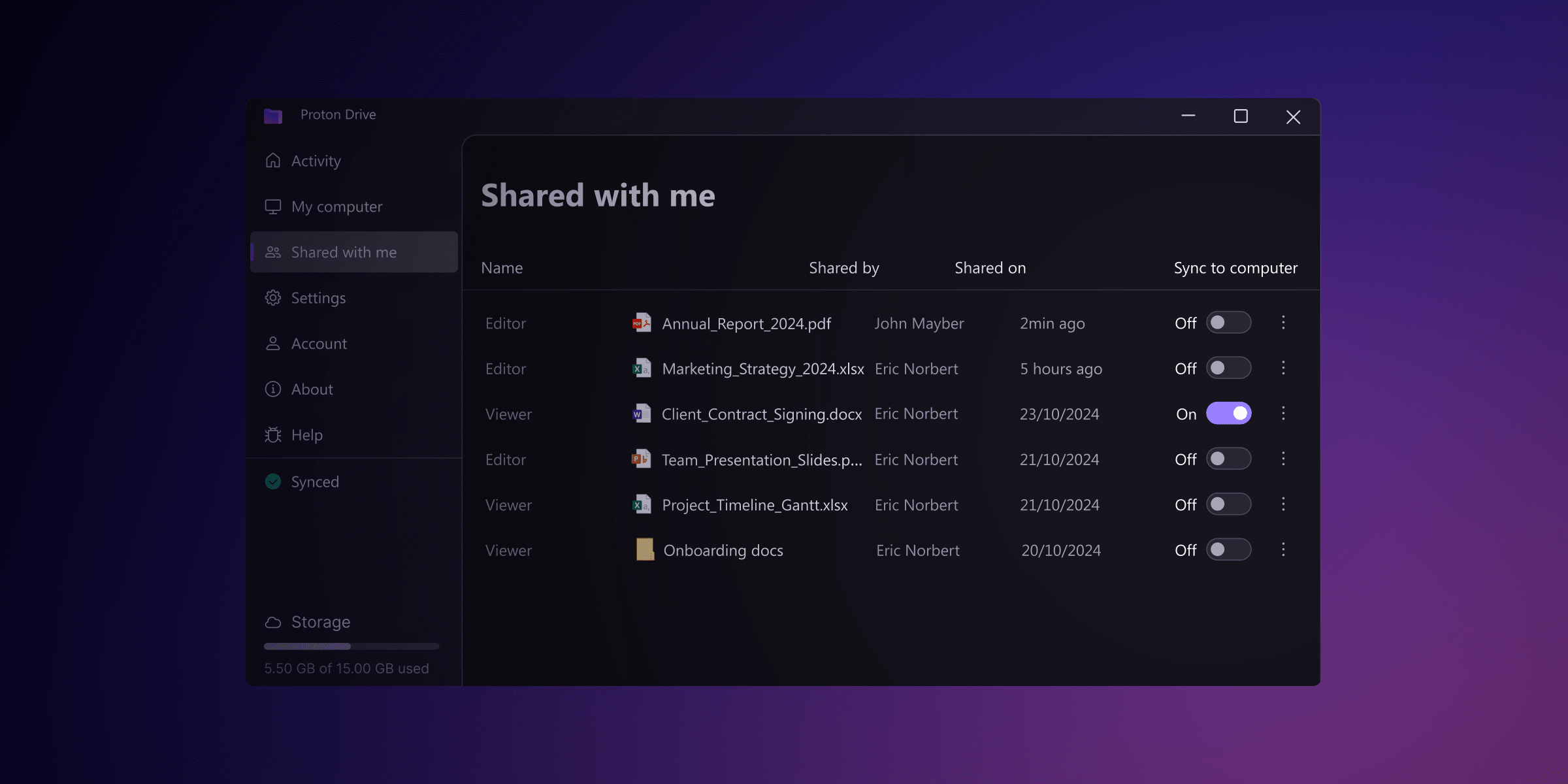Click the Onboarding docs folder icon
The image size is (1568, 784).
pos(645,549)
